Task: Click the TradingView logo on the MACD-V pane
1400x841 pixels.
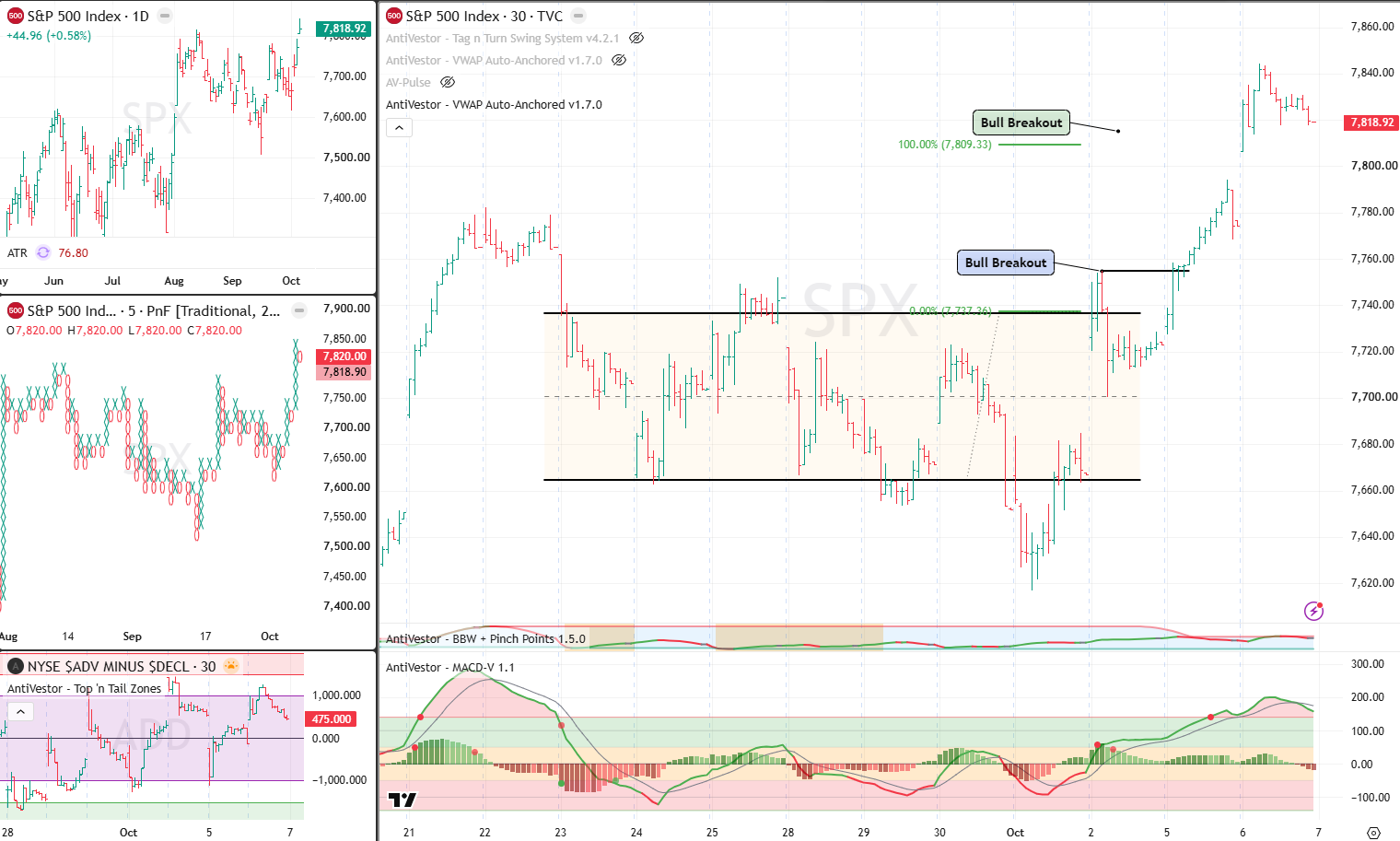Action: (x=402, y=800)
